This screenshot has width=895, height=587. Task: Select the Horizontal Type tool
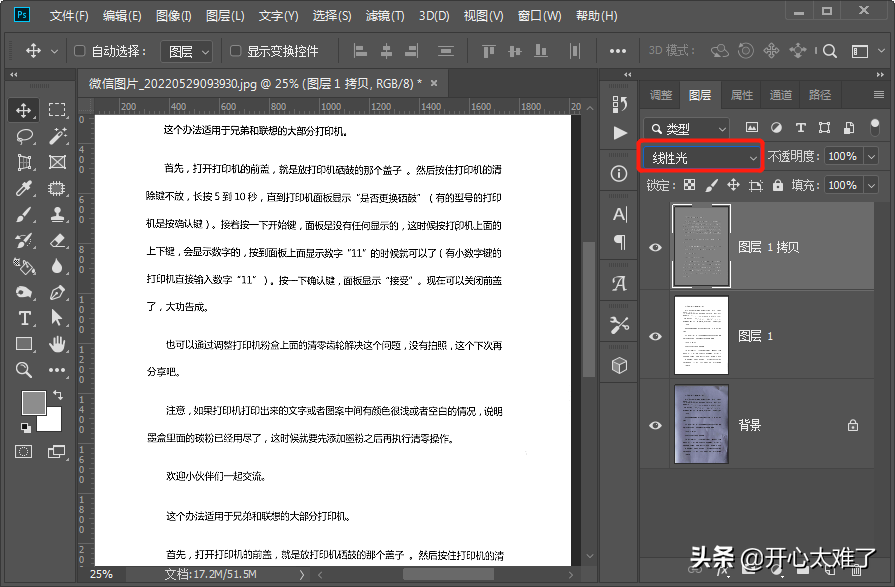[x=25, y=318]
